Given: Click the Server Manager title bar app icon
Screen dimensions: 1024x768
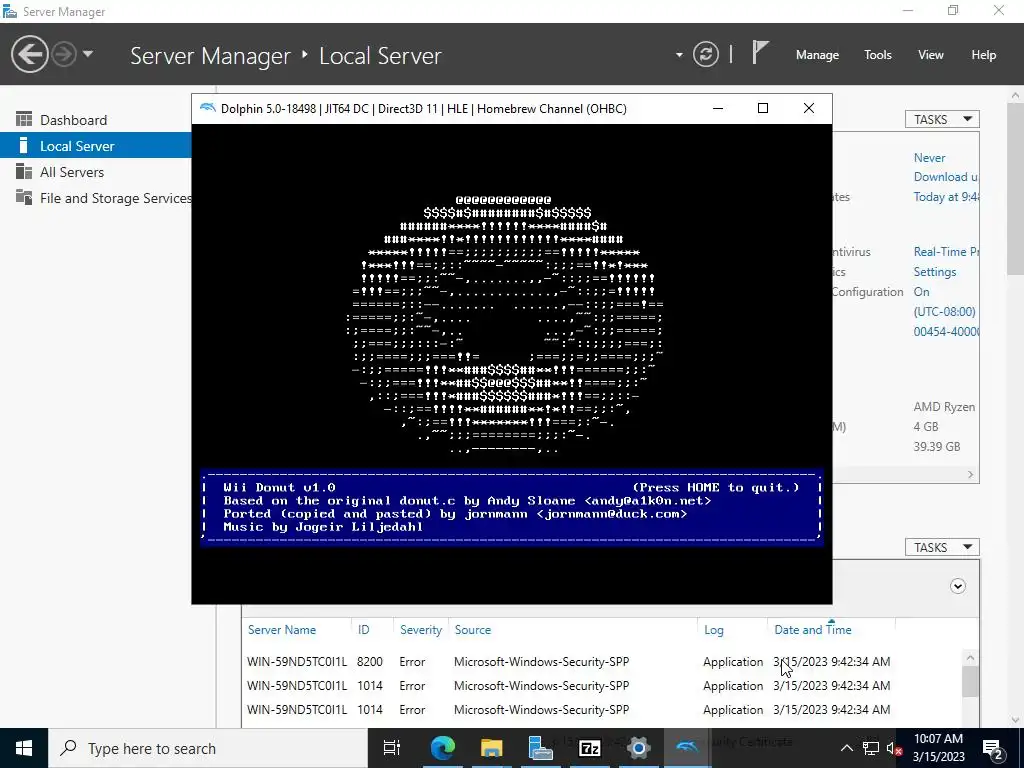Looking at the screenshot, I should [x=10, y=11].
